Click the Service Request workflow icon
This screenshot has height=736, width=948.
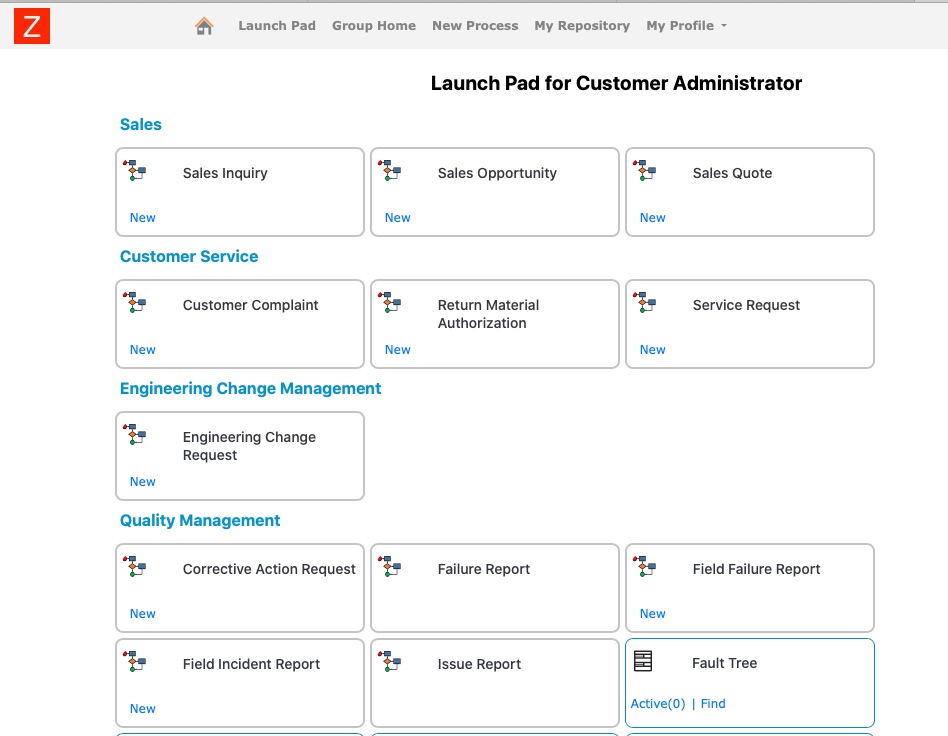click(x=645, y=302)
